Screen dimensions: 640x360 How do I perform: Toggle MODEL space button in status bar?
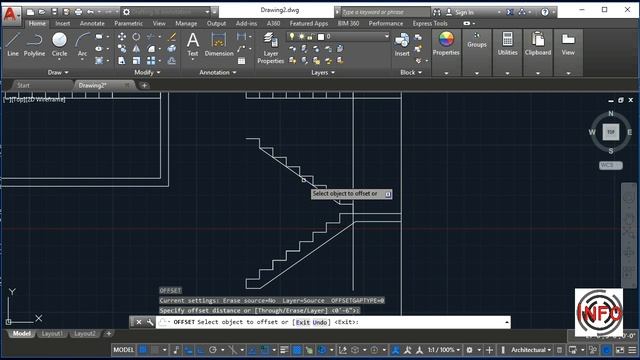click(x=123, y=350)
